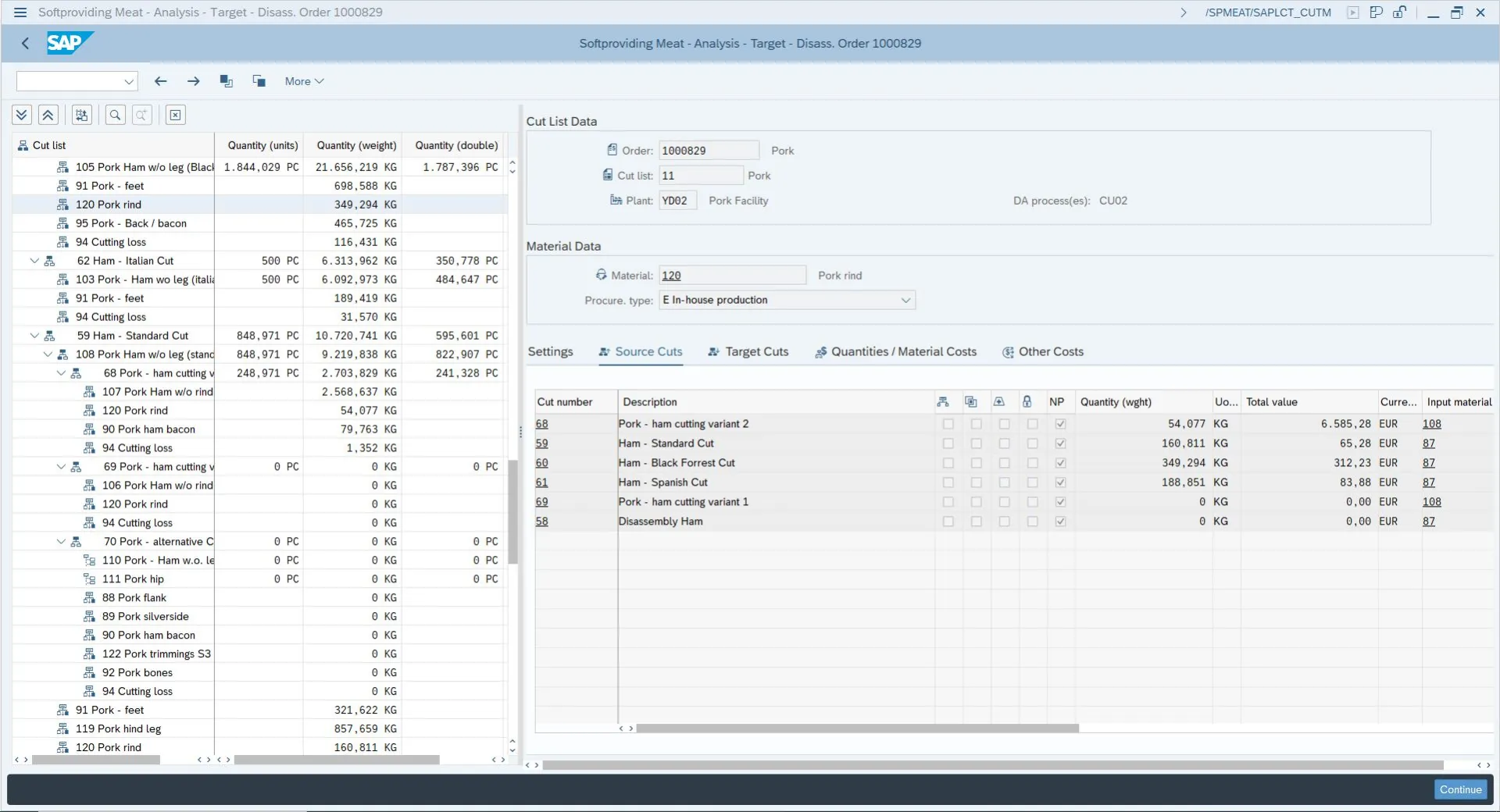Expand all nodes with the double-down chevron icon

coord(22,116)
